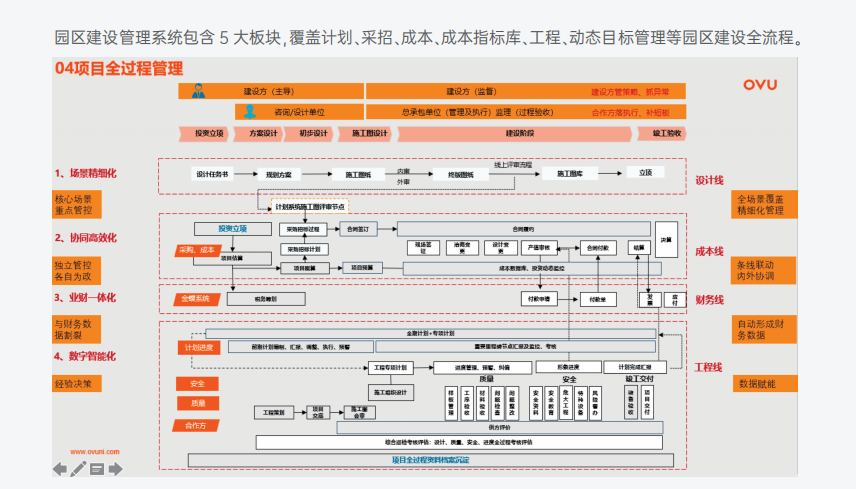Image resolution: width=856 pixels, height=489 pixels.
Task: Click the previous slide arrow icon
Action: pos(60,468)
